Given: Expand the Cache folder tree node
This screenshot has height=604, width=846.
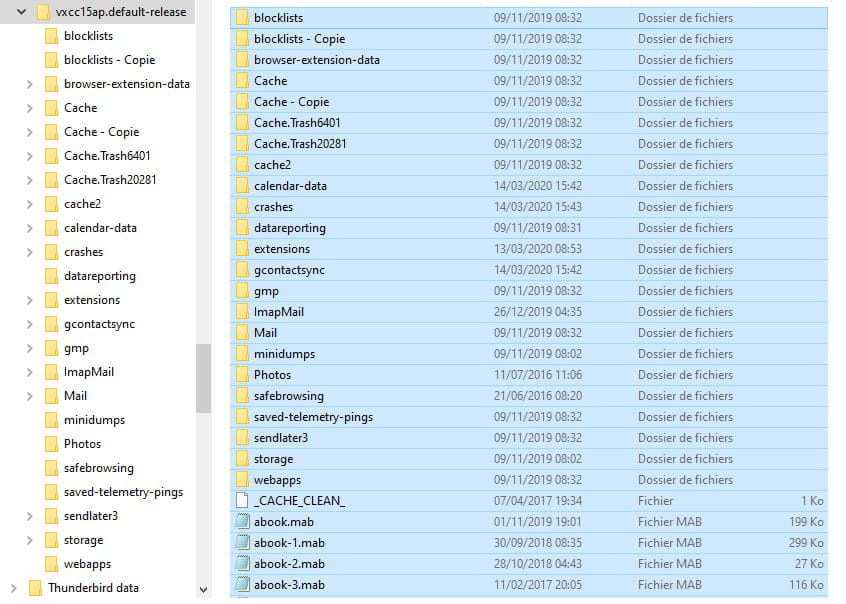Looking at the screenshot, I should (x=30, y=108).
